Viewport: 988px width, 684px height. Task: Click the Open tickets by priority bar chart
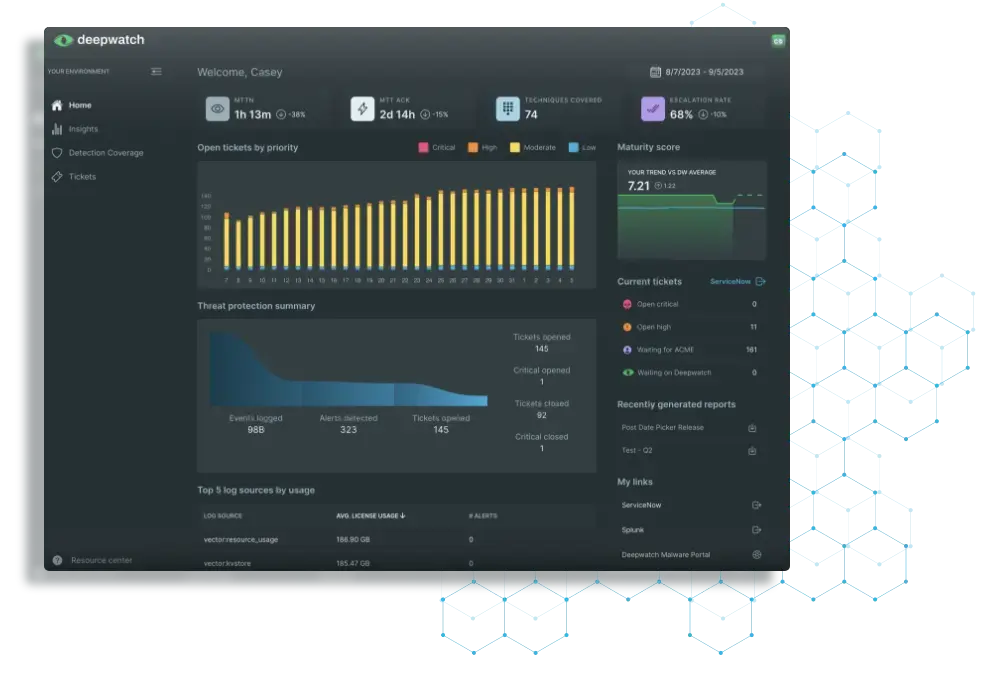(x=397, y=225)
